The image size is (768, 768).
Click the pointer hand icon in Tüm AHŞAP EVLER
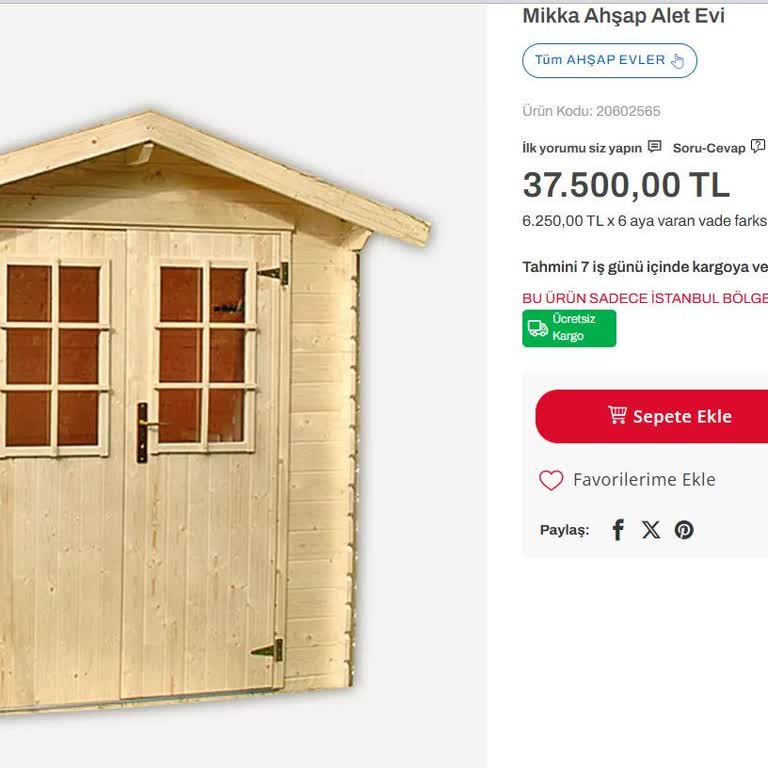pyautogui.click(x=677, y=61)
